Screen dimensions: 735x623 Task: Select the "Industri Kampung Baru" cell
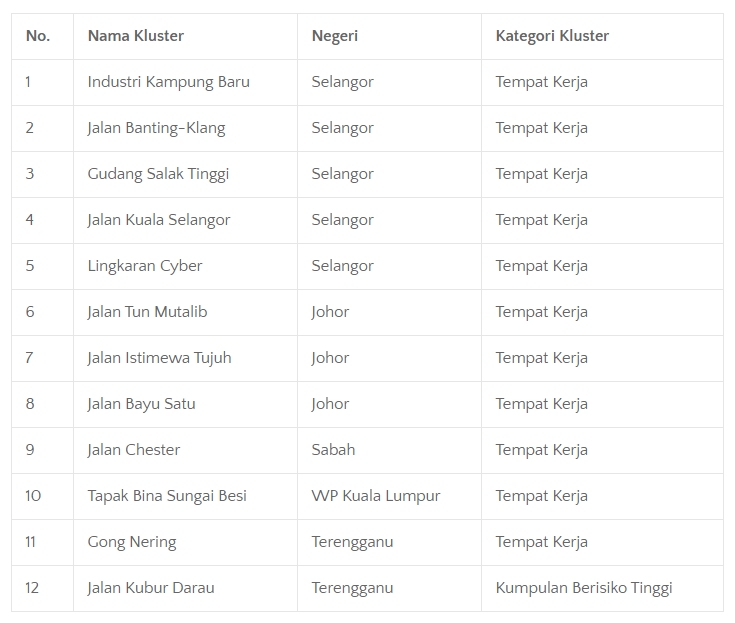169,82
